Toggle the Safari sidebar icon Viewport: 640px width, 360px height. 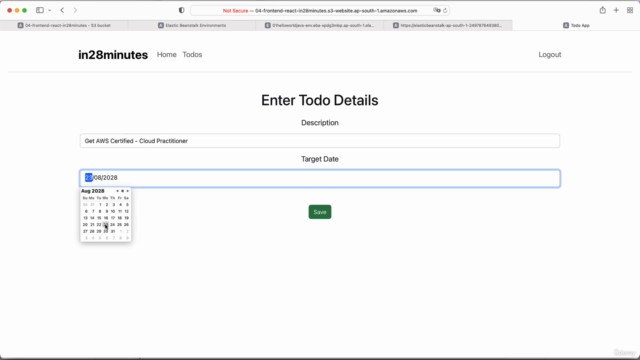[x=40, y=10]
